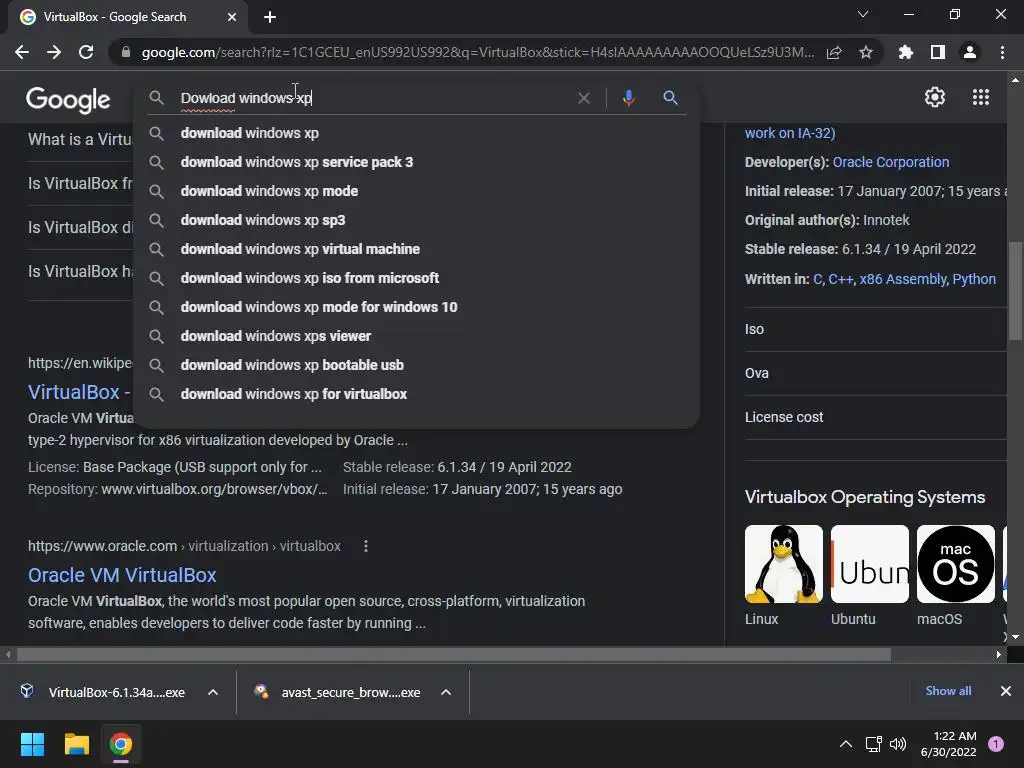Select suggestion 'download windows xp virtual machine'
Screen dimensions: 1024x768
click(417, 249)
